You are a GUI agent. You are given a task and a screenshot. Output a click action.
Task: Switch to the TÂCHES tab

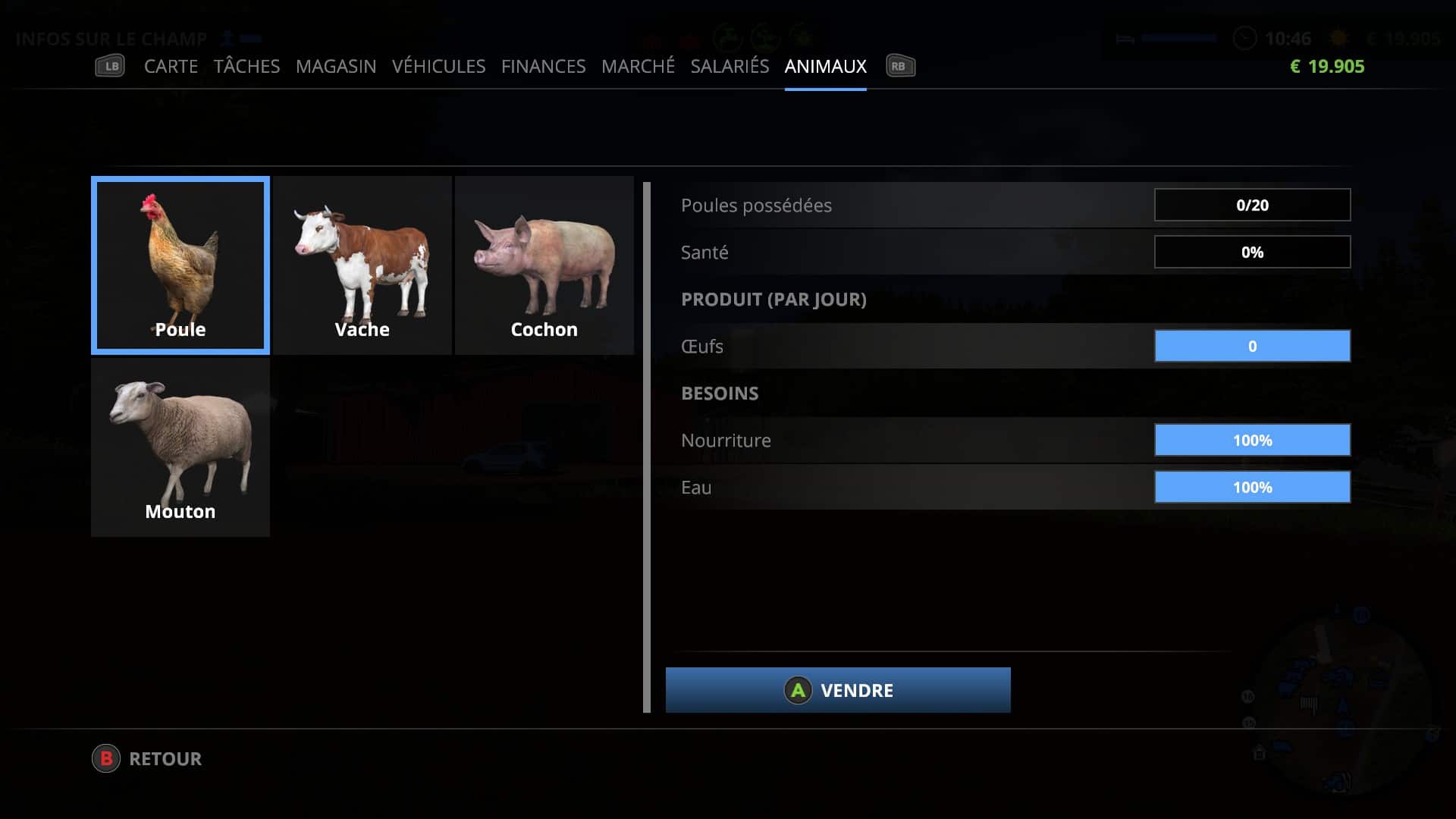click(246, 67)
